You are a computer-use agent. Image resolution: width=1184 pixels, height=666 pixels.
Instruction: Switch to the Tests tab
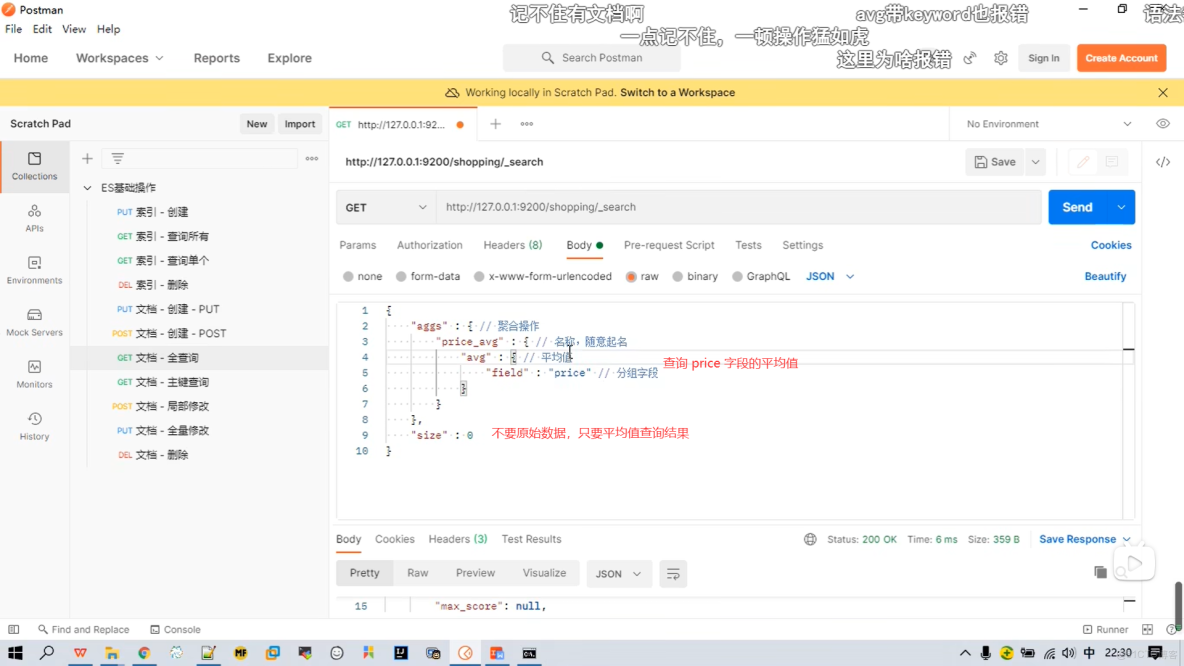click(x=747, y=245)
